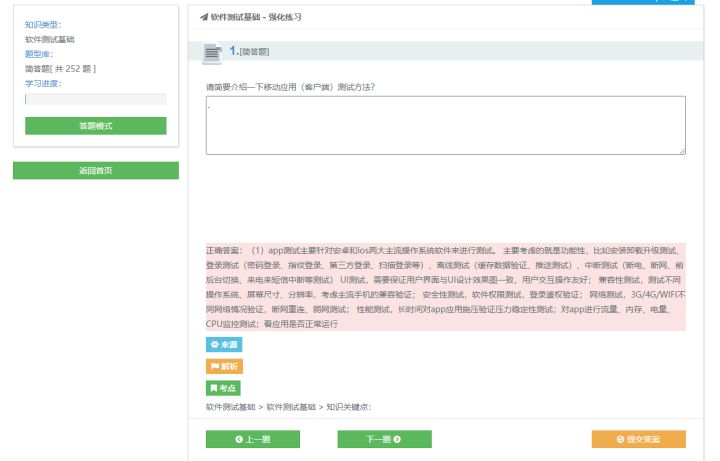Click the question text about 移动应用测试方法
This screenshot has height=461, width=720.
pyautogui.click(x=290, y=87)
